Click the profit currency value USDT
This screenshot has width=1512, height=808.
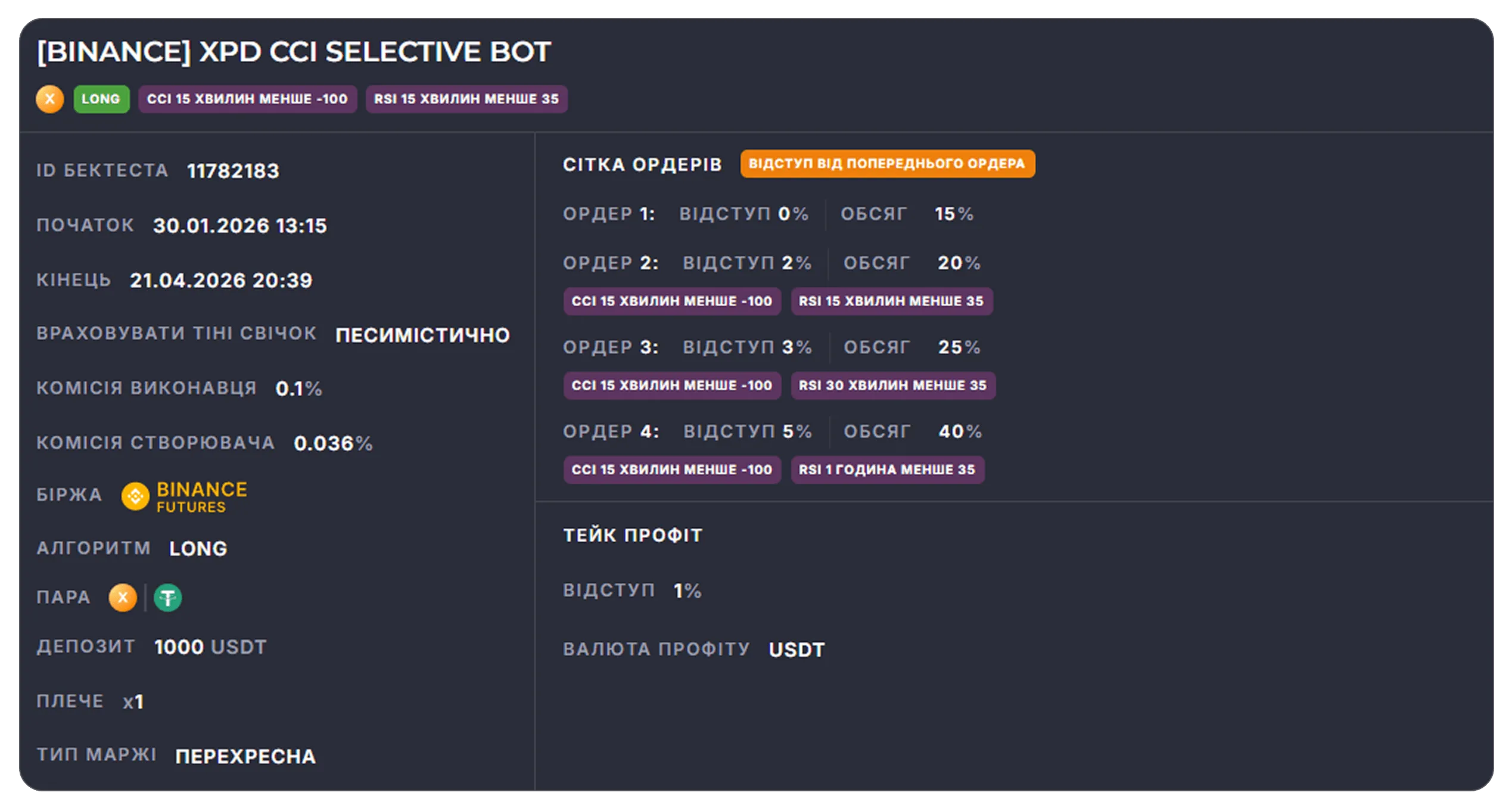797,649
